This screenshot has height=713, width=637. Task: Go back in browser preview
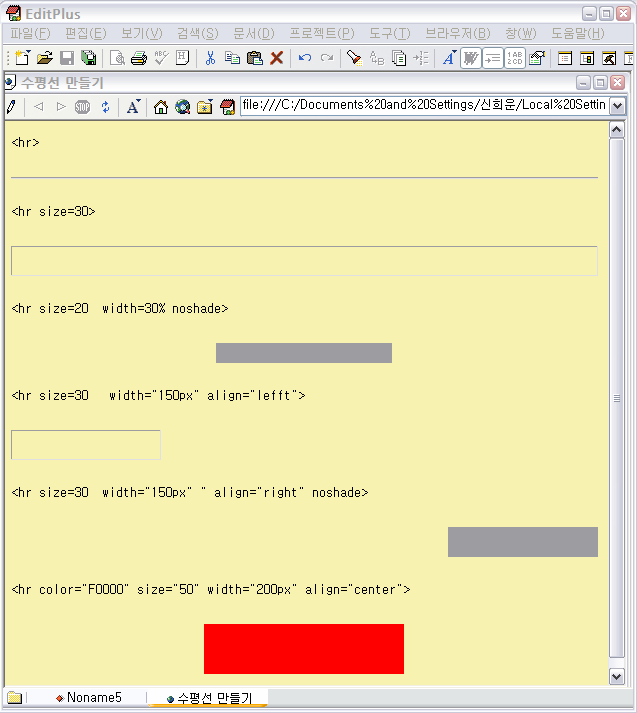39,107
